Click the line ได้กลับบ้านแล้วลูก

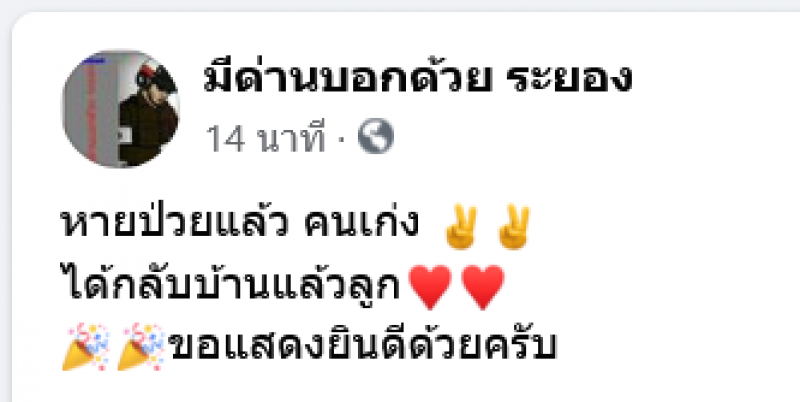pos(233,284)
